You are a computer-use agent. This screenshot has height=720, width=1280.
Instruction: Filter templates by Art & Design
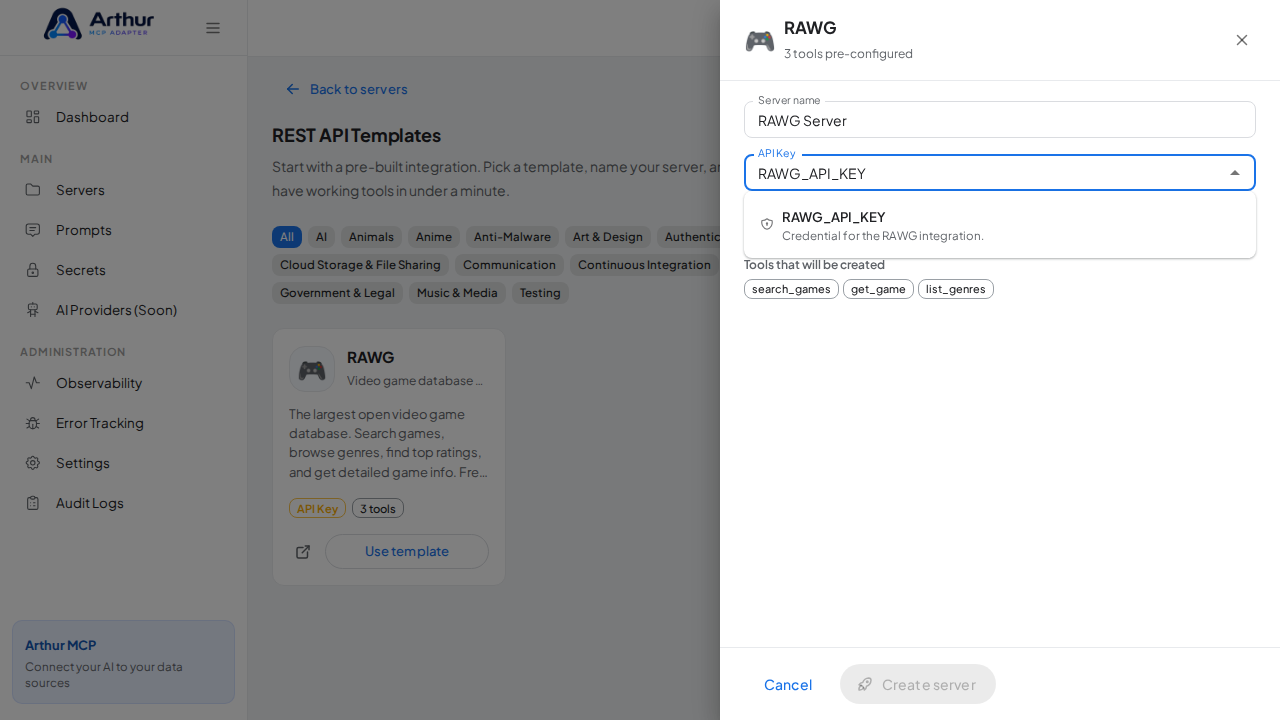coord(608,237)
